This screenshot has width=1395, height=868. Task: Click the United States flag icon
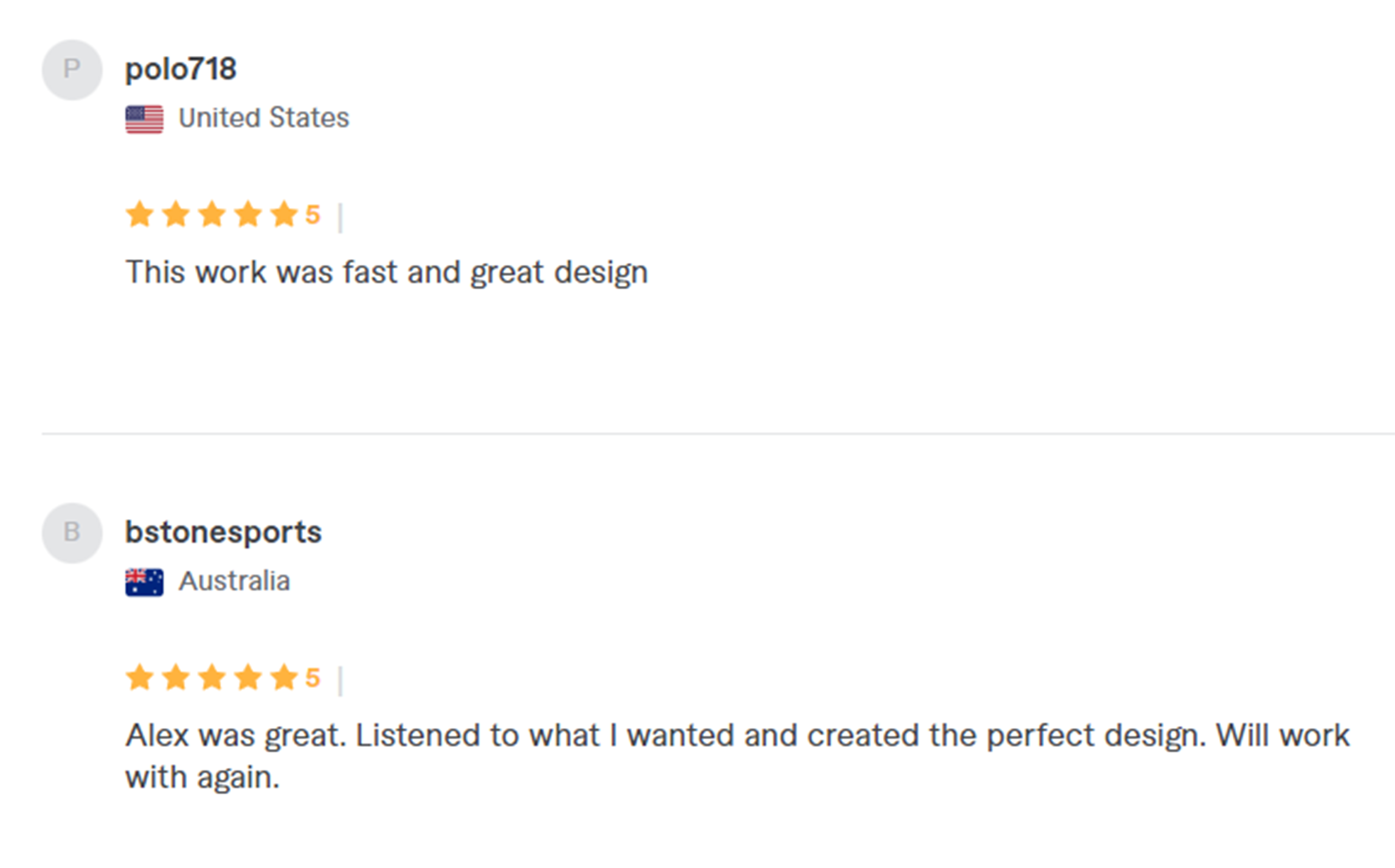tap(144, 119)
